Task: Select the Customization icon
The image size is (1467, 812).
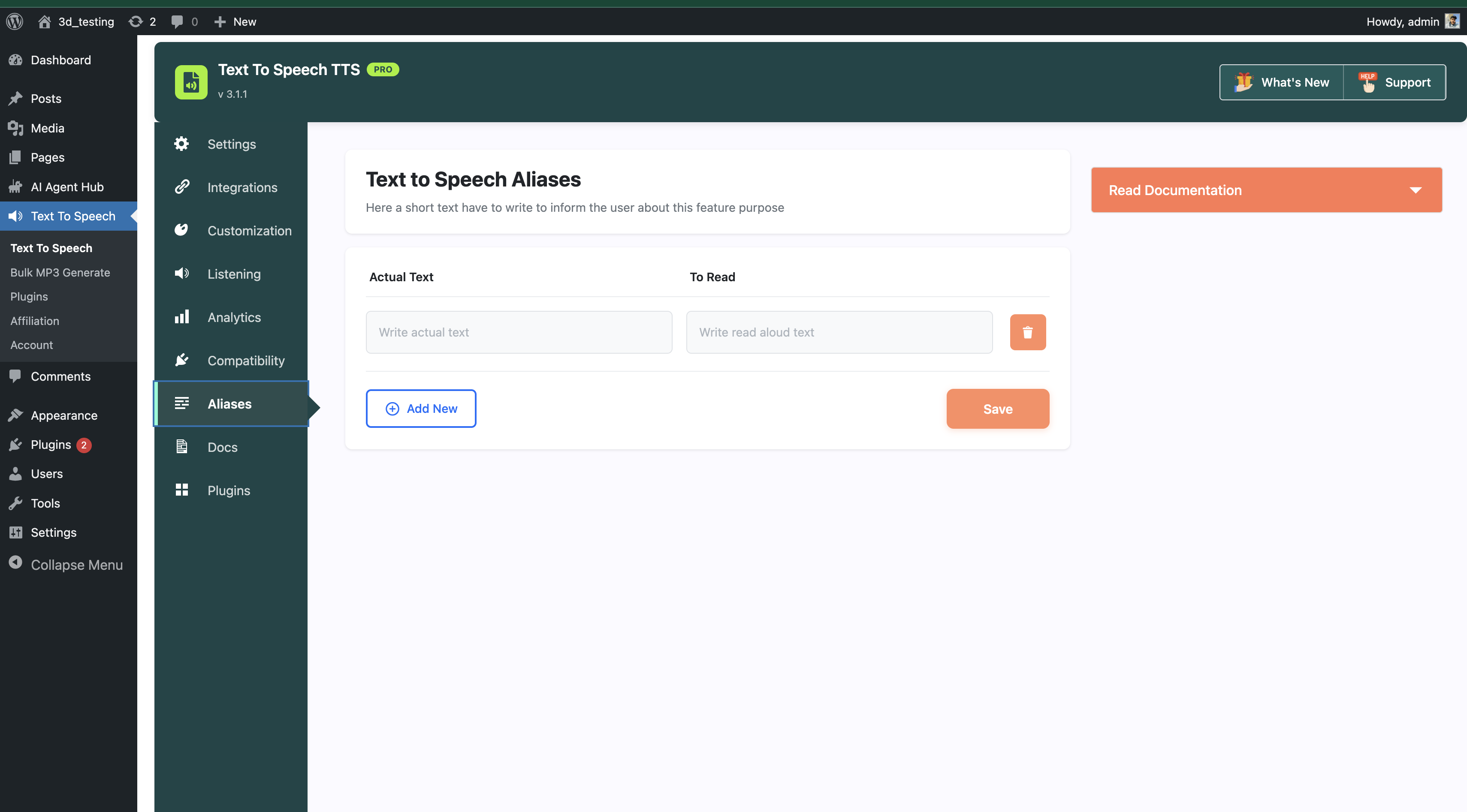Action: click(181, 230)
